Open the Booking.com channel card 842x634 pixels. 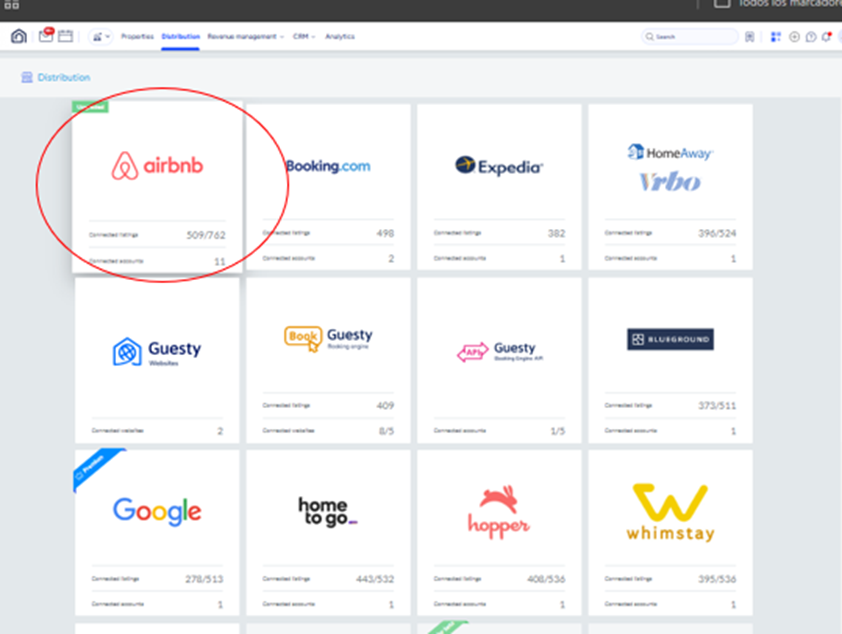(x=328, y=187)
